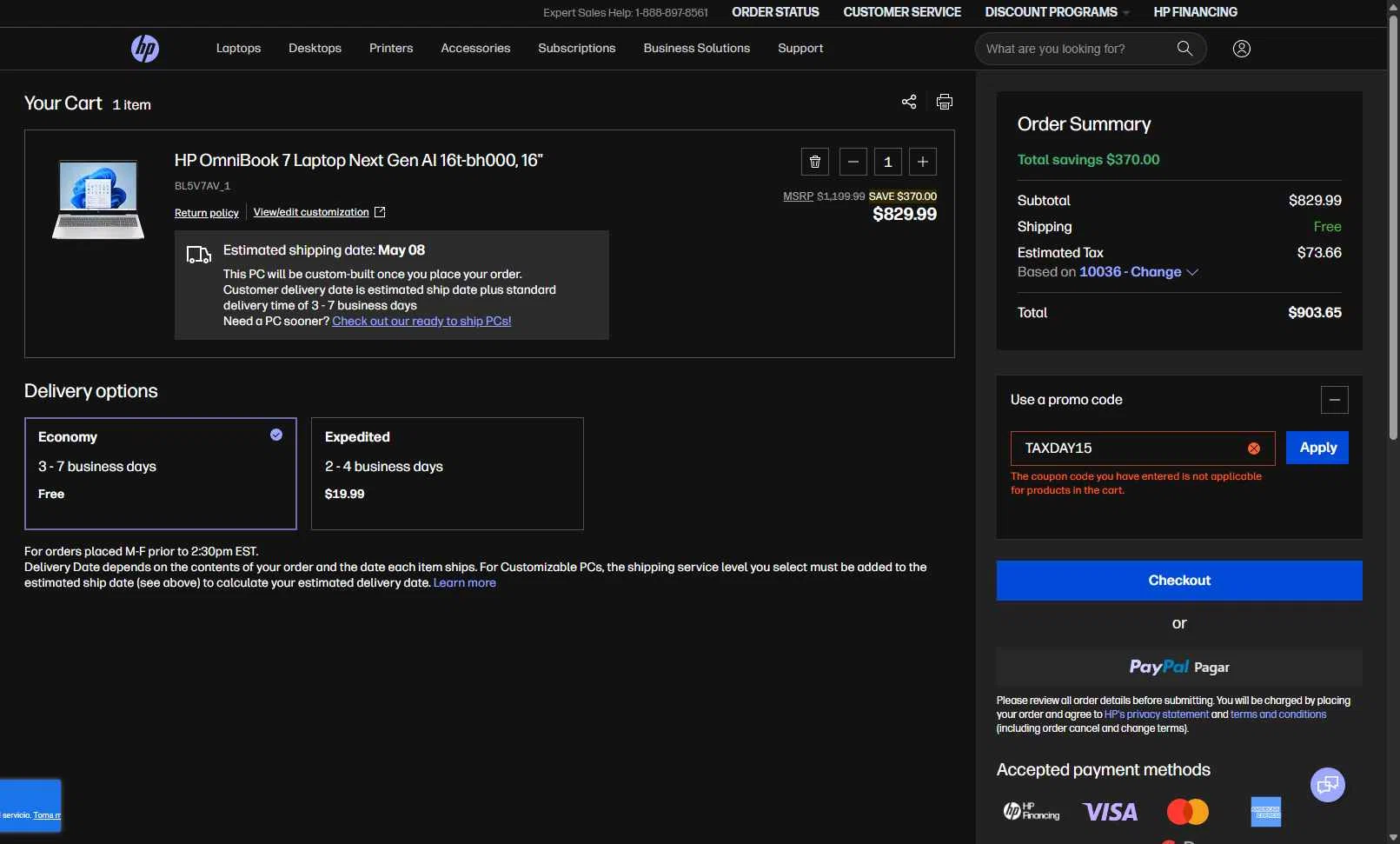Click the Order Status link

(775, 12)
